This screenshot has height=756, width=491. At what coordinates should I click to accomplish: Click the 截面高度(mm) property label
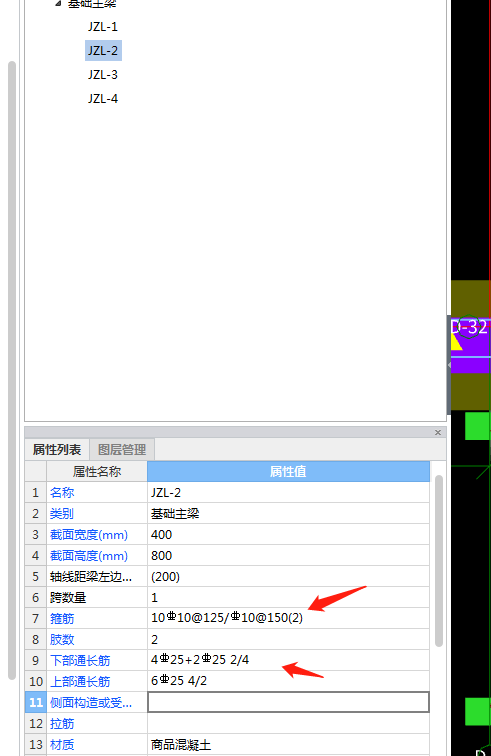coord(89,556)
